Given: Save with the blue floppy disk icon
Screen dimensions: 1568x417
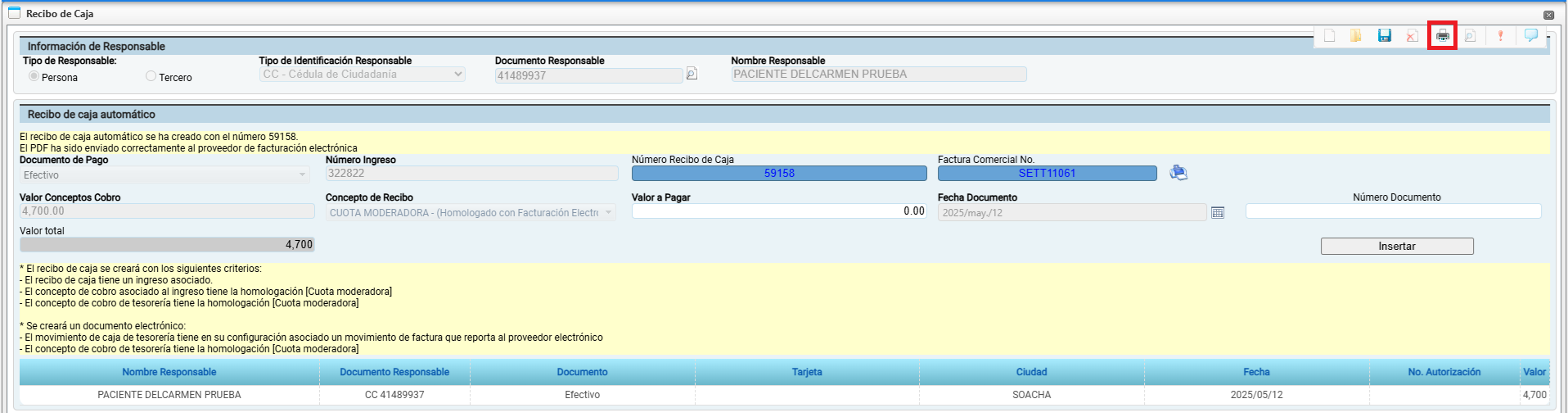Looking at the screenshot, I should tap(1385, 36).
